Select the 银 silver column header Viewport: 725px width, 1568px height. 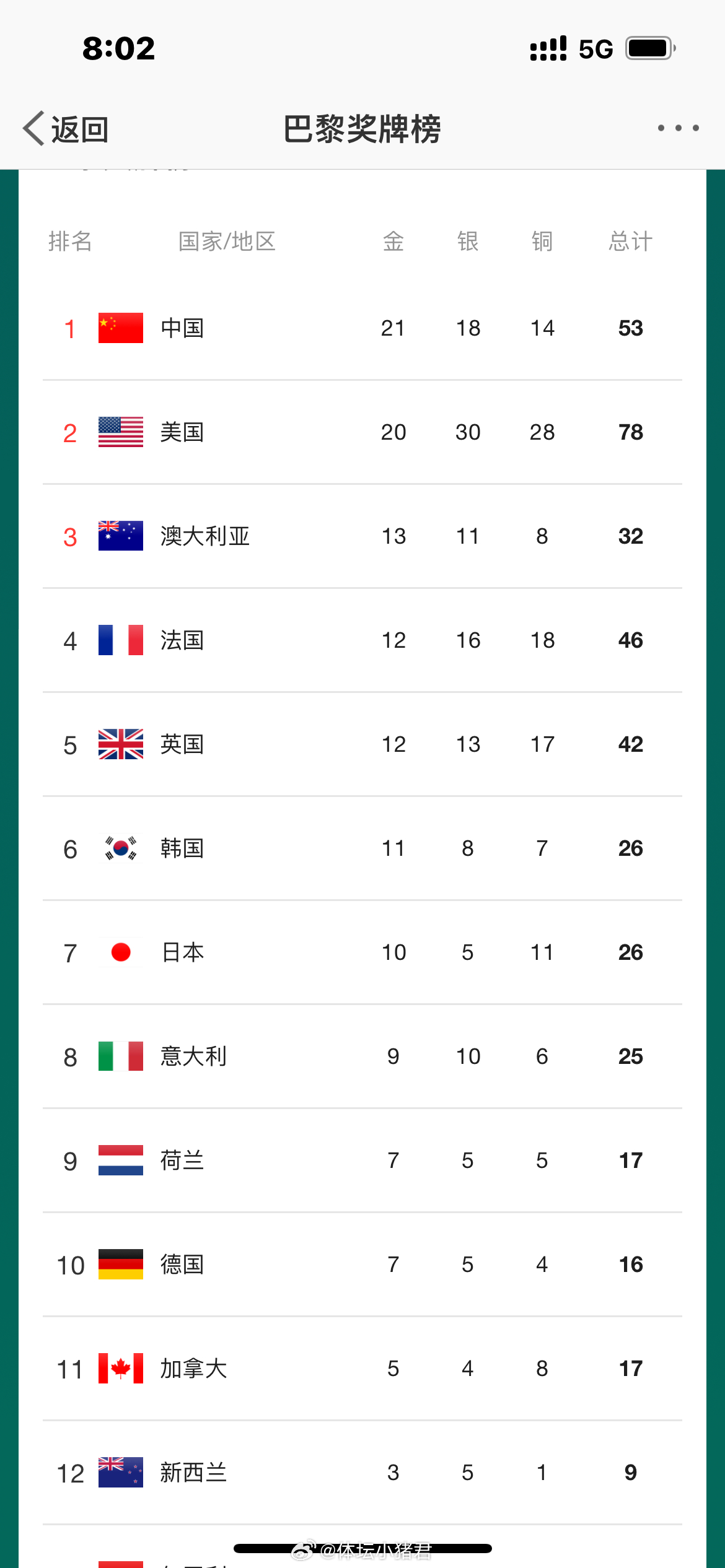tap(468, 242)
